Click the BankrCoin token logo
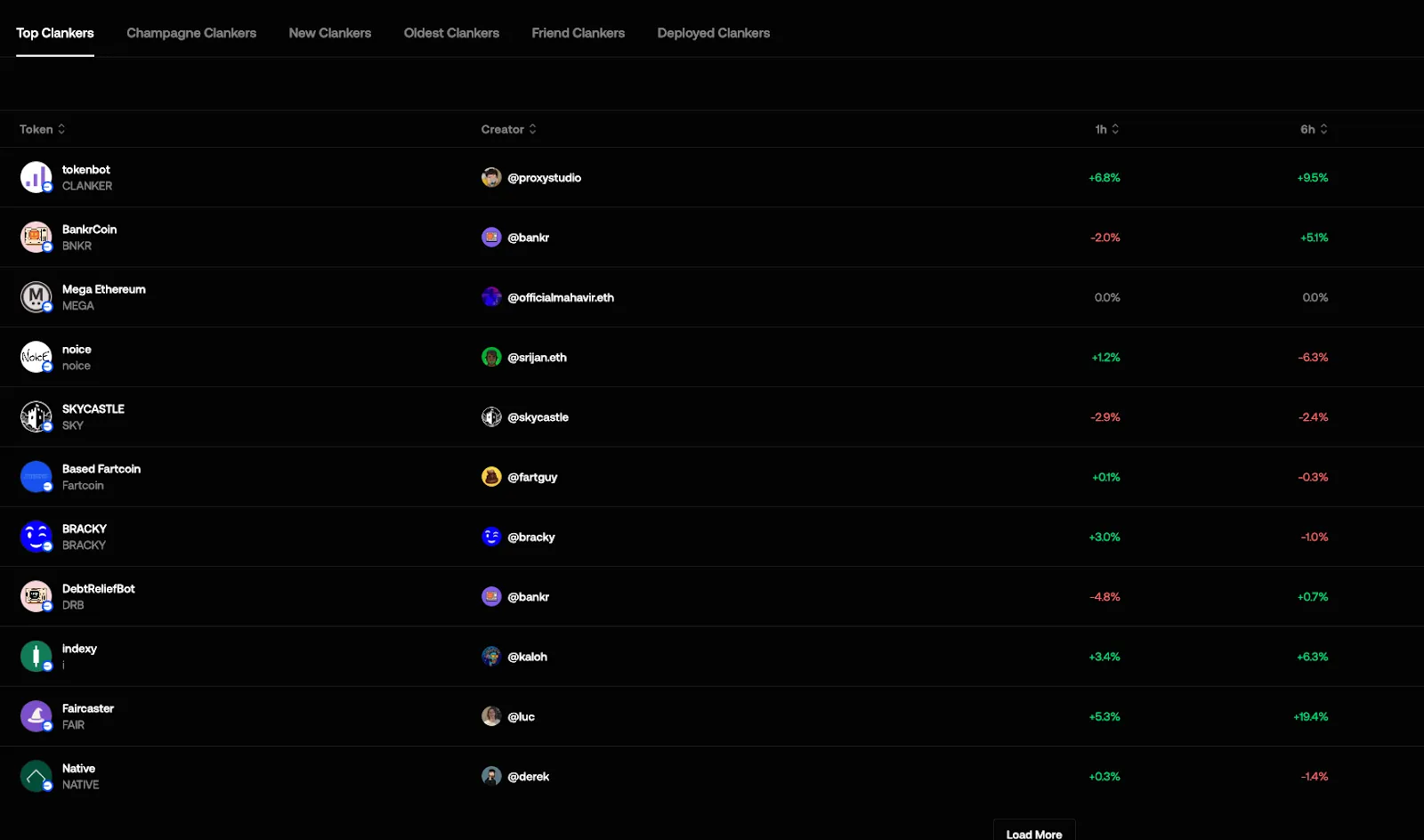This screenshot has height=840, width=1424. click(x=36, y=237)
